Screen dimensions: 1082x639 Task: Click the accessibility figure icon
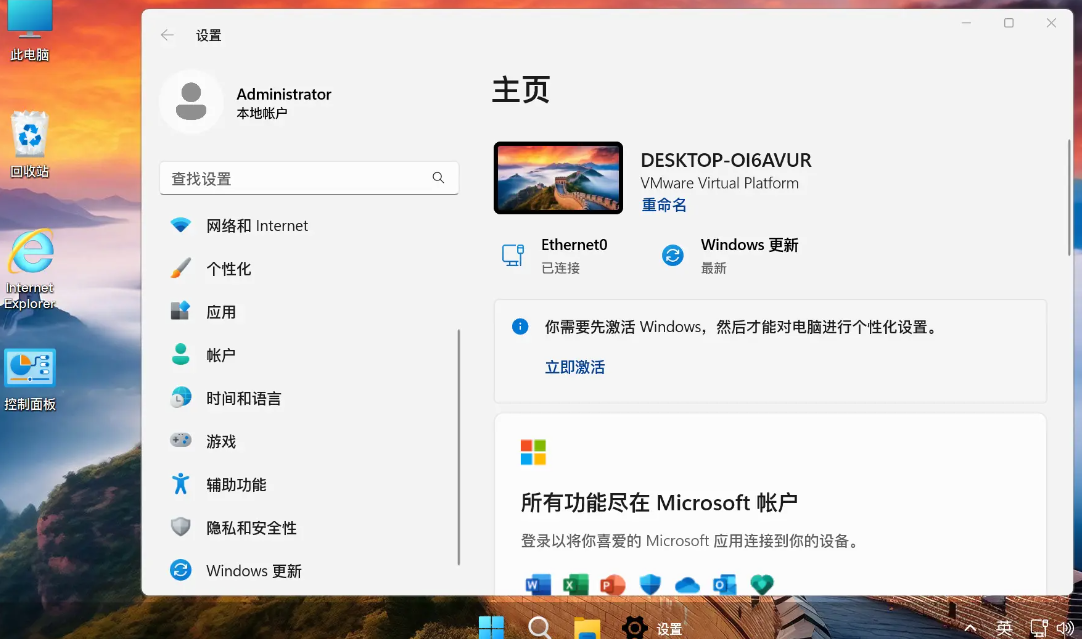181,484
